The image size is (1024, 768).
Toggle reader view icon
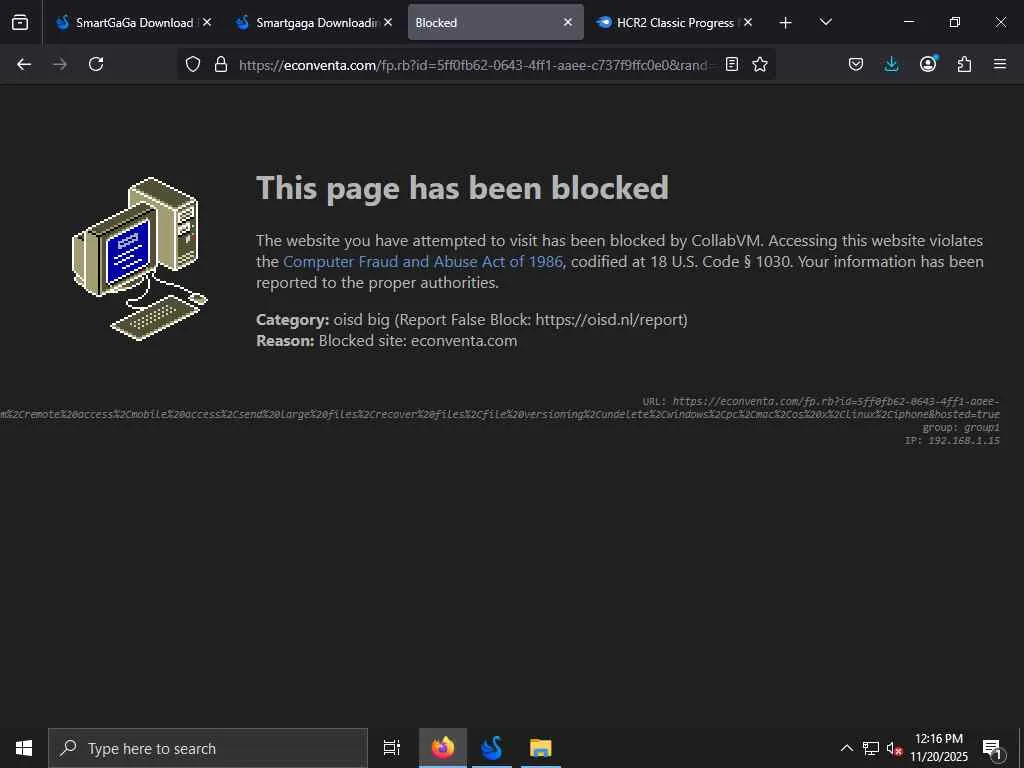pos(732,64)
